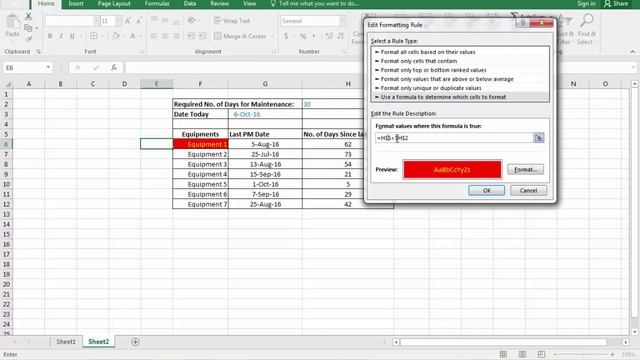This screenshot has height=360, width=640.
Task: Open the General number format dropdown
Action: pyautogui.click(x=342, y=21)
